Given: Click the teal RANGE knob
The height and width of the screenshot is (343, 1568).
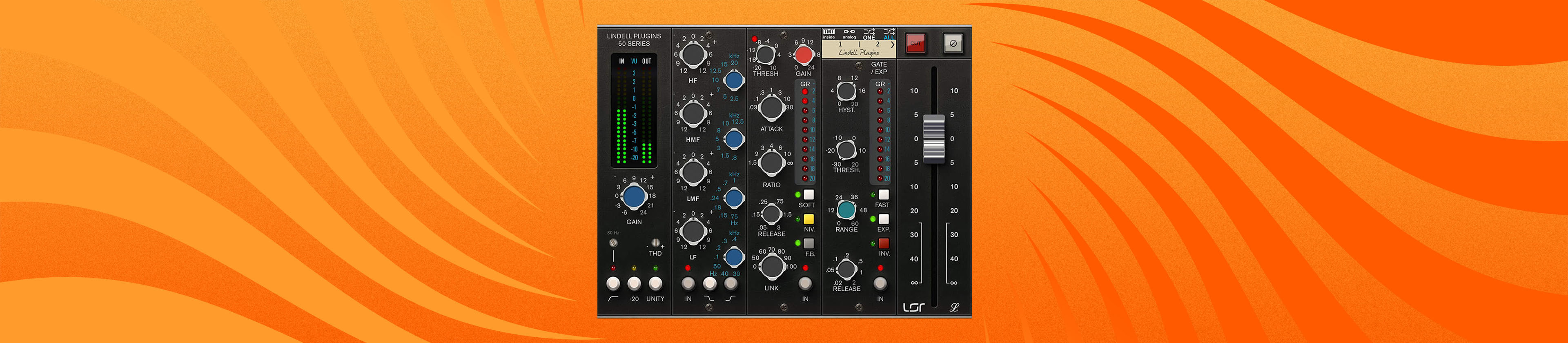Looking at the screenshot, I should (846, 210).
